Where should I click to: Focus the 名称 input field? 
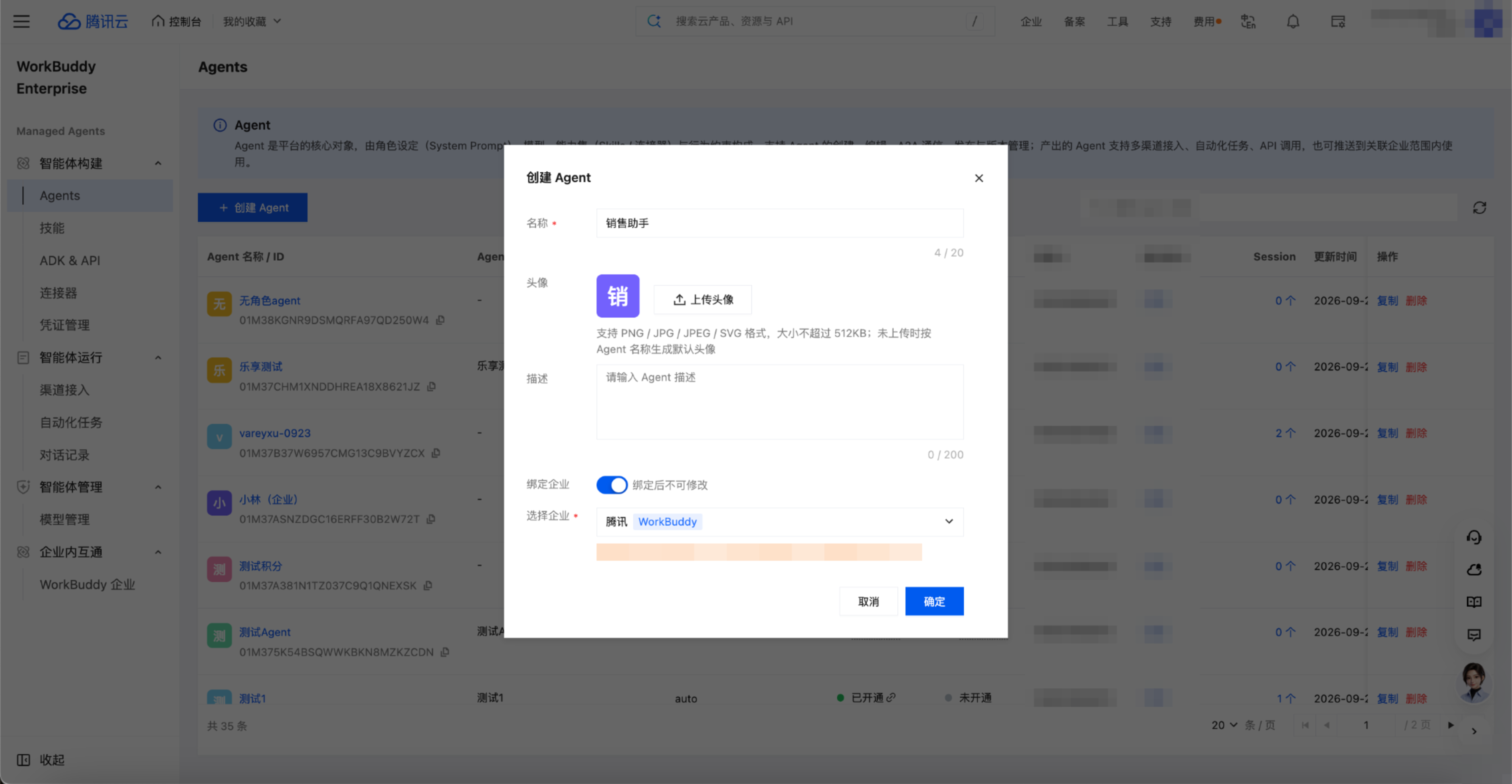click(x=779, y=223)
